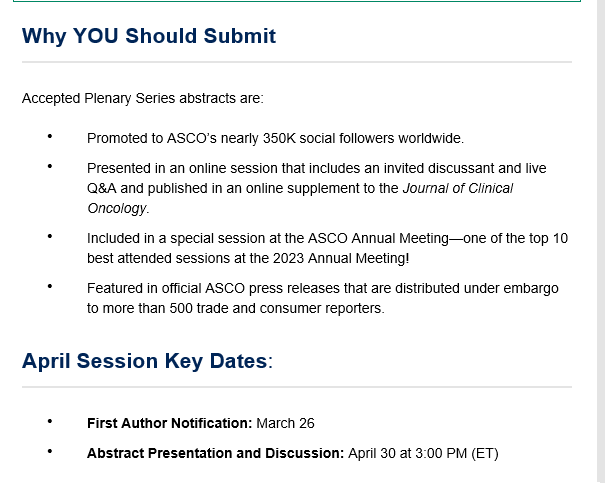The width and height of the screenshot is (605, 483).
Task: Click bullet point beside "Promoted to ASCO's"
Action: [50, 136]
